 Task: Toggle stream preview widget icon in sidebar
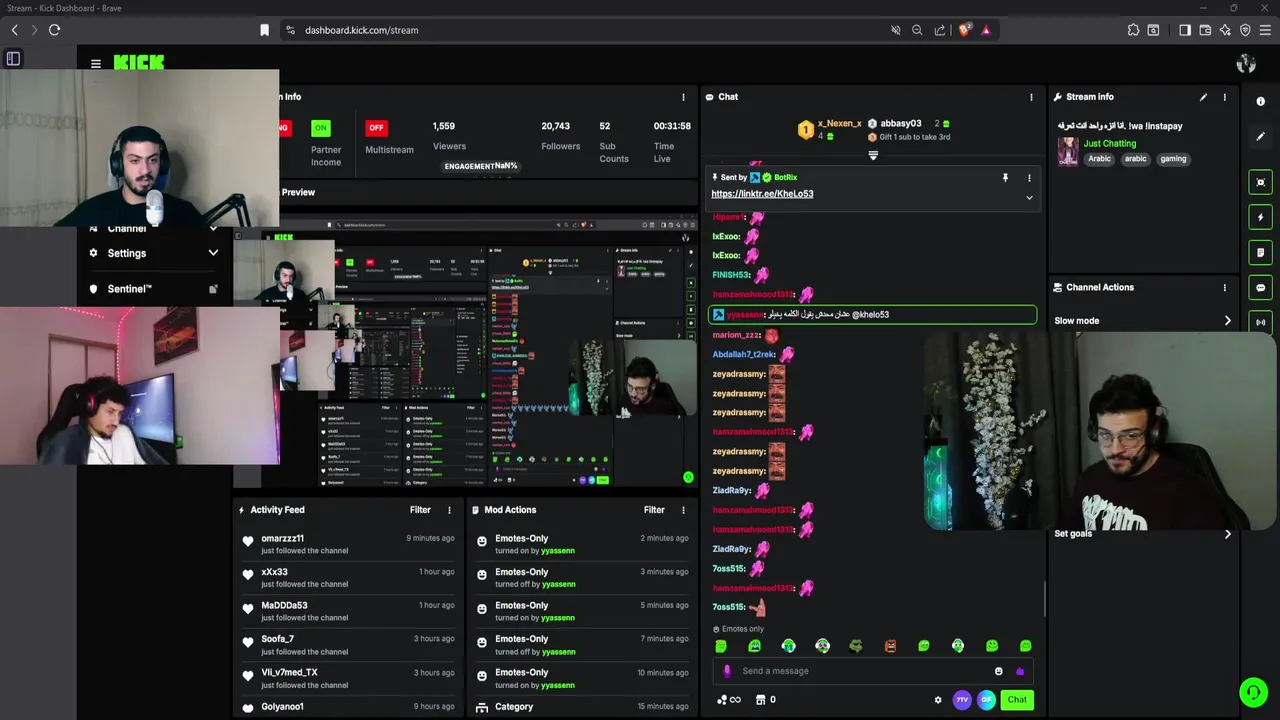(1260, 182)
